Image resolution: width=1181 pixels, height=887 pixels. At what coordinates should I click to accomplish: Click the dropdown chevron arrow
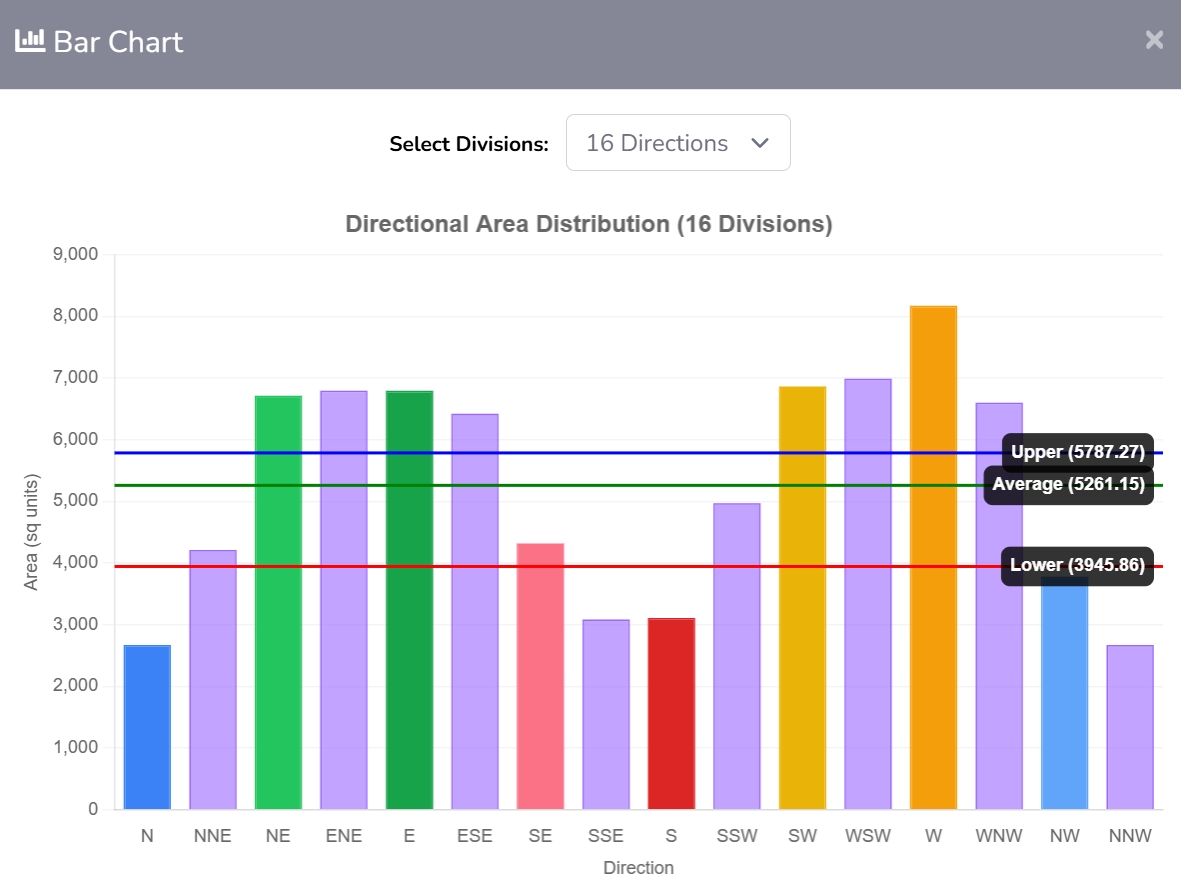click(760, 143)
